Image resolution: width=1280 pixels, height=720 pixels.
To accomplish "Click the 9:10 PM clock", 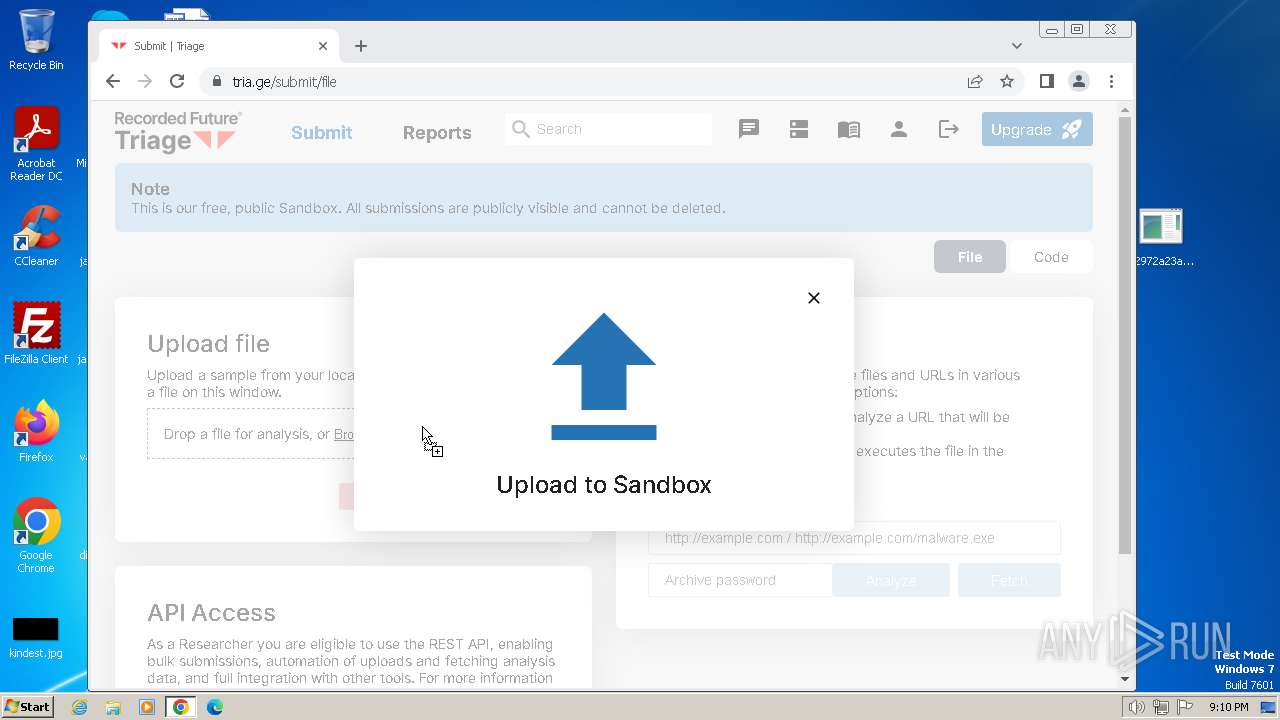I will (1228, 707).
